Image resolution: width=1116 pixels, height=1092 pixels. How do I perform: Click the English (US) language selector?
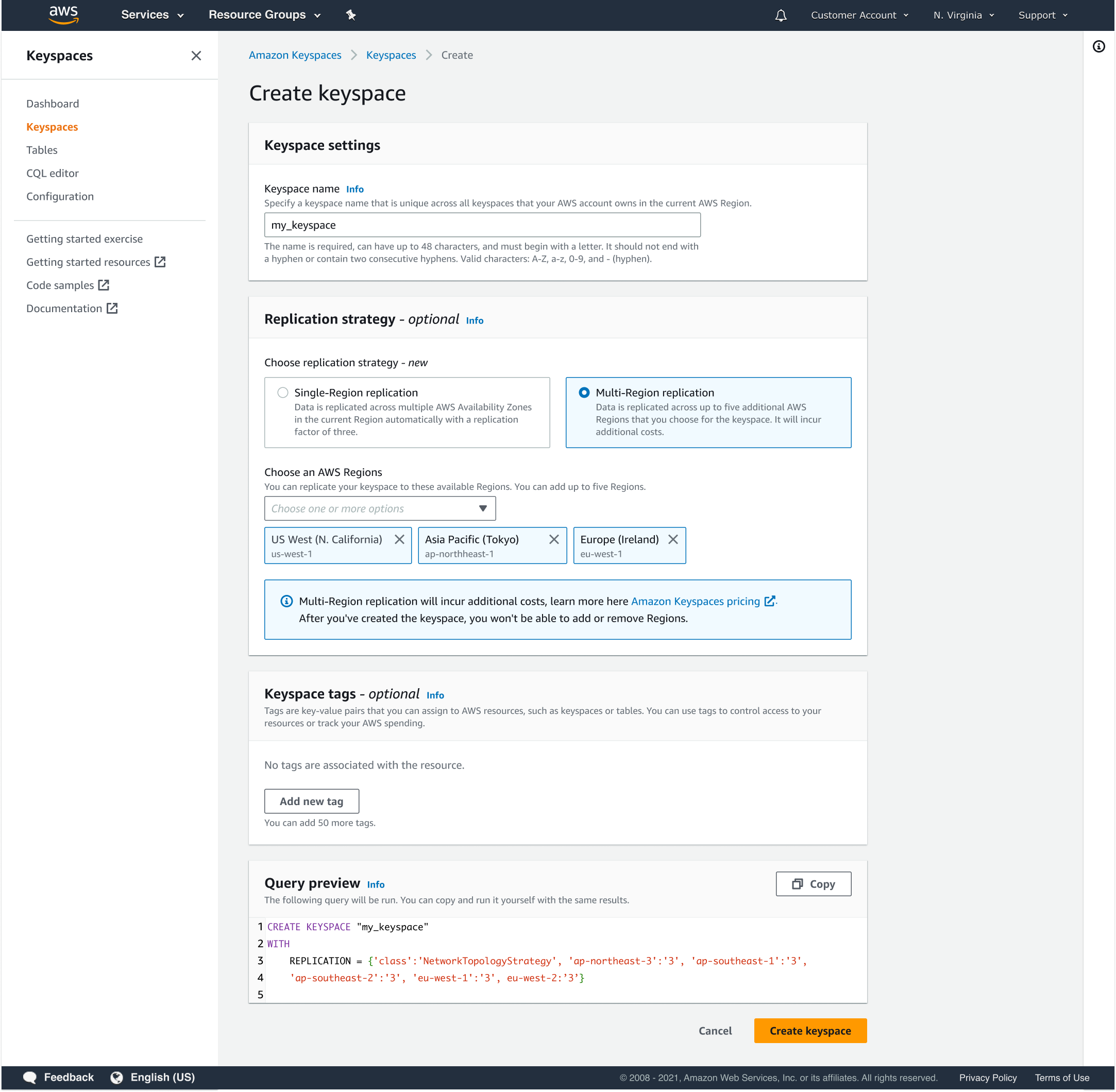click(x=162, y=1078)
